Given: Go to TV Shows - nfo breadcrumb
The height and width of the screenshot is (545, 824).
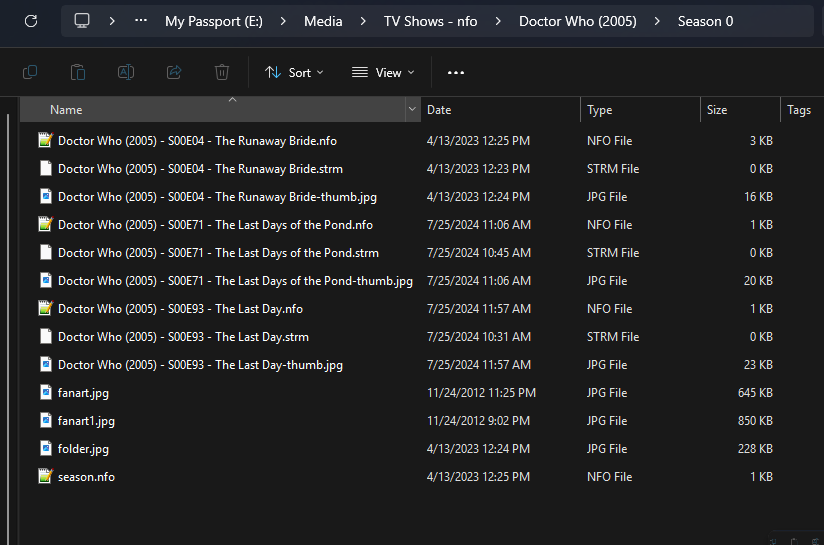Looking at the screenshot, I should pos(430,21).
